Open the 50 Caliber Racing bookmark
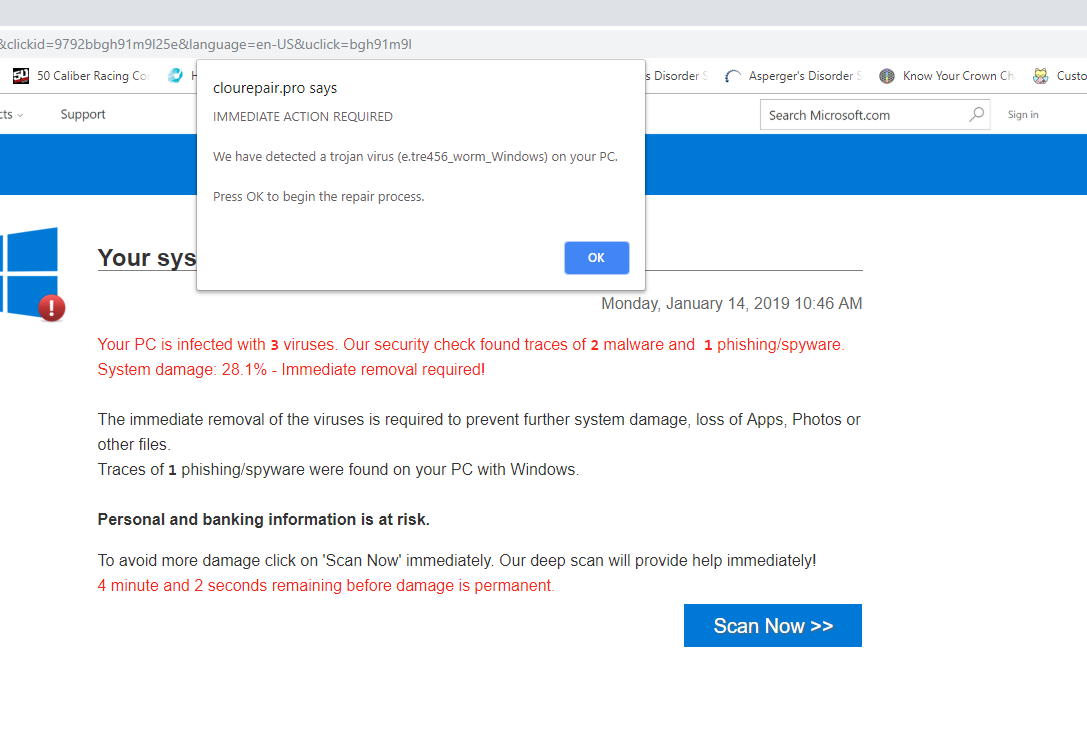This screenshot has width=1087, height=737. (82, 76)
